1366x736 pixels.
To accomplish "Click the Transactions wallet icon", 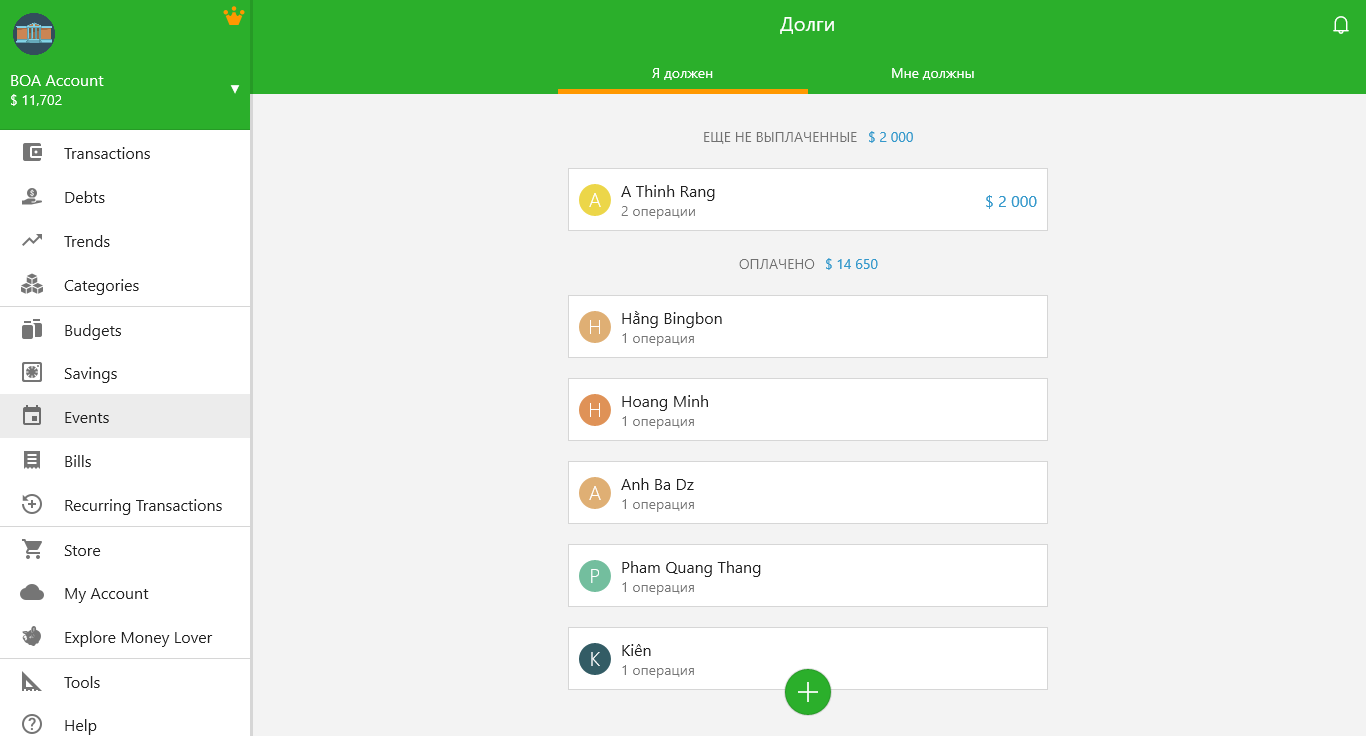I will tap(32, 153).
